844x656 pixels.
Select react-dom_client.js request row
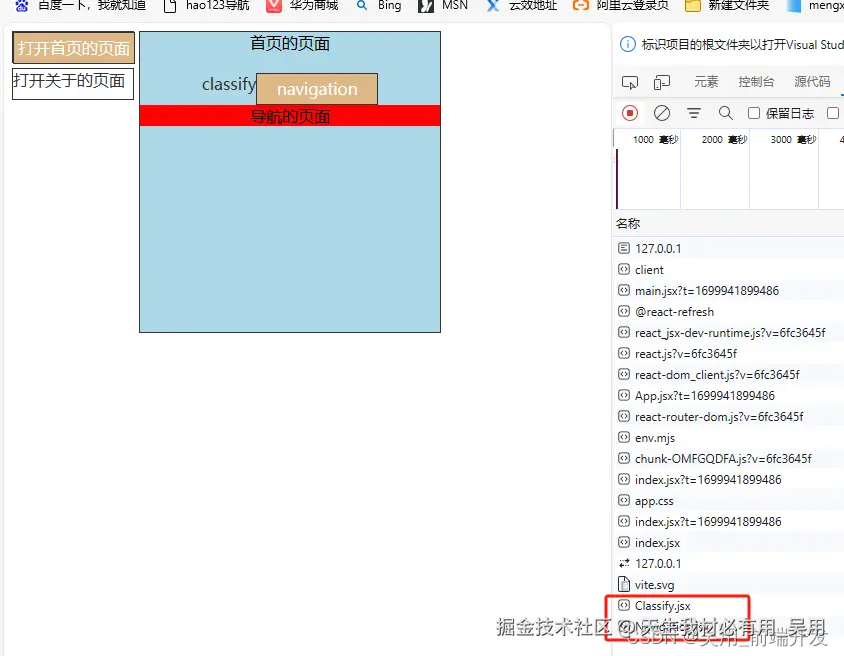pos(730,375)
